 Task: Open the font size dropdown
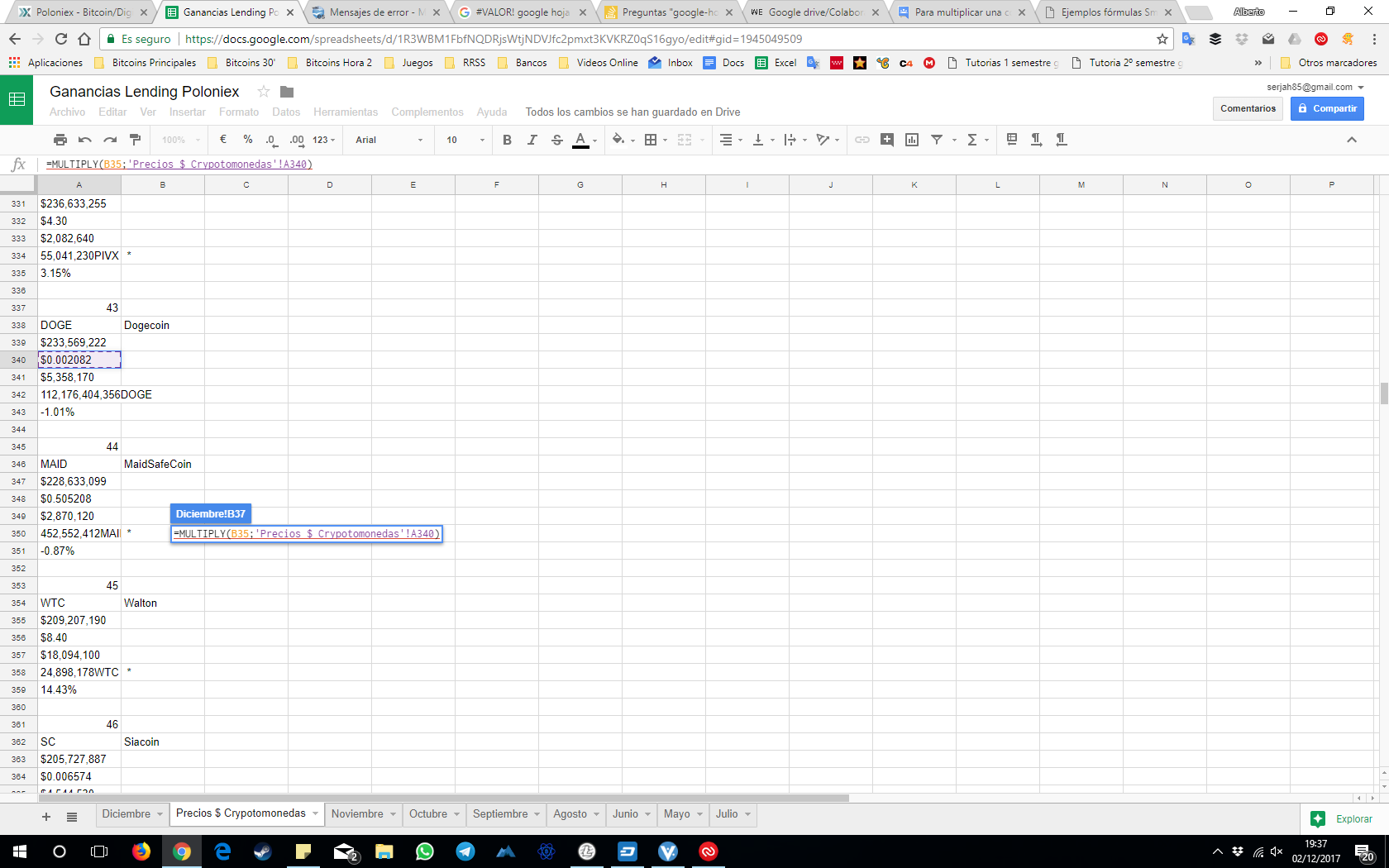coord(465,140)
